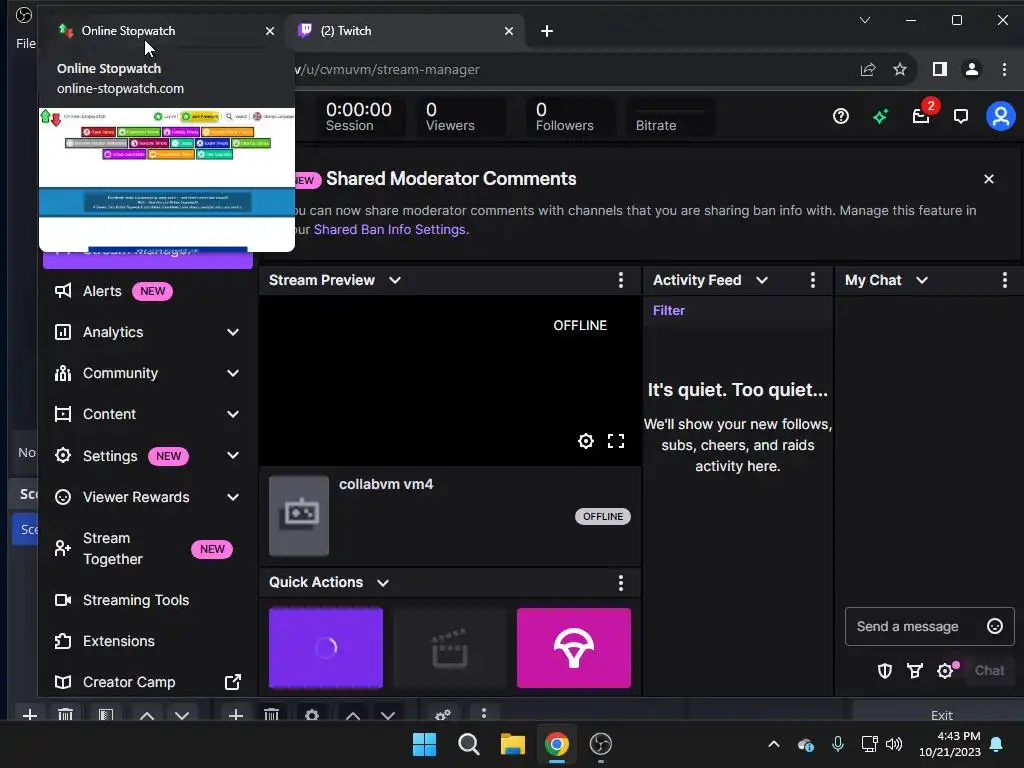Open Chrome three-dot menu
This screenshot has width=1024, height=768.
pos(1004,69)
